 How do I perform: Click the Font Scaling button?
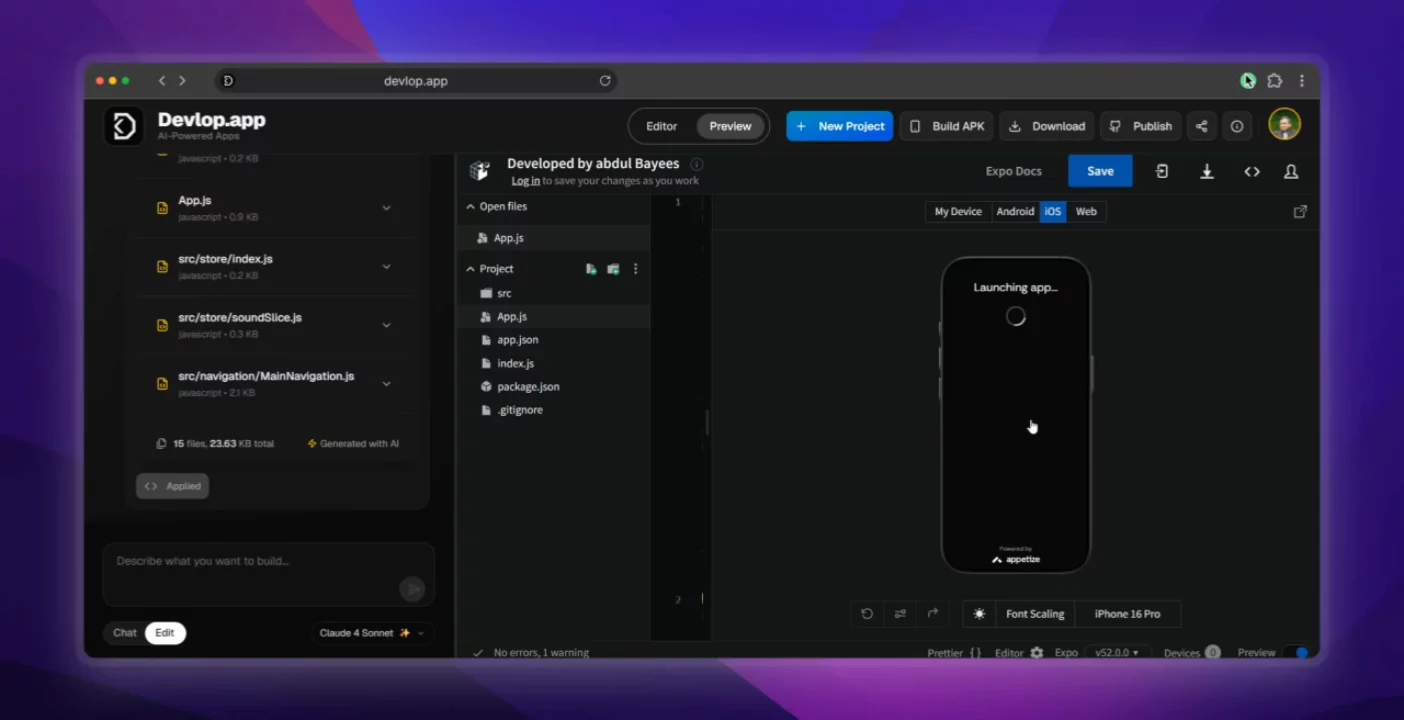coord(1035,614)
